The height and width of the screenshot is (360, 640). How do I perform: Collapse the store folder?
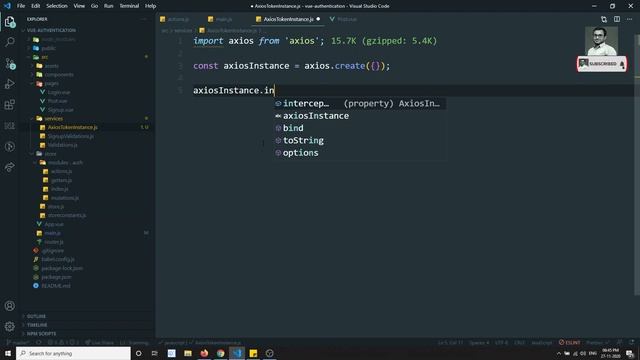pos(50,154)
